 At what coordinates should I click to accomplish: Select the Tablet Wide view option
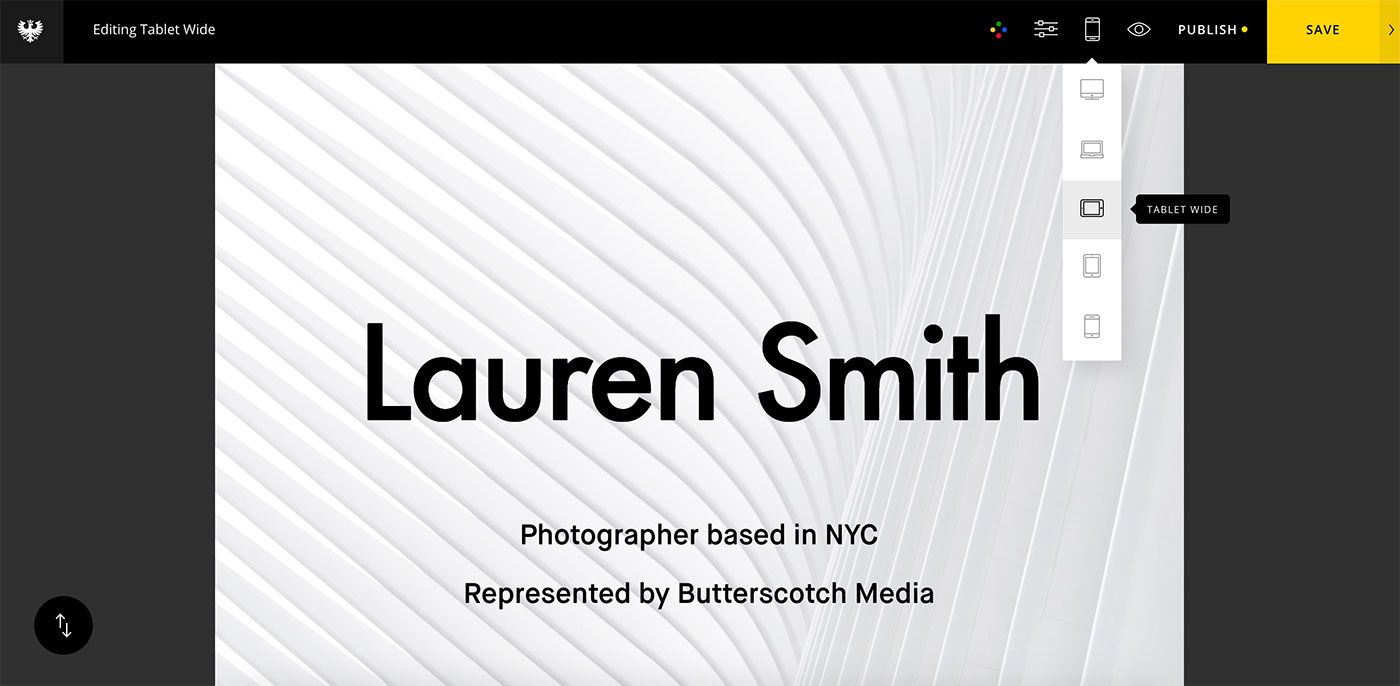[1092, 209]
